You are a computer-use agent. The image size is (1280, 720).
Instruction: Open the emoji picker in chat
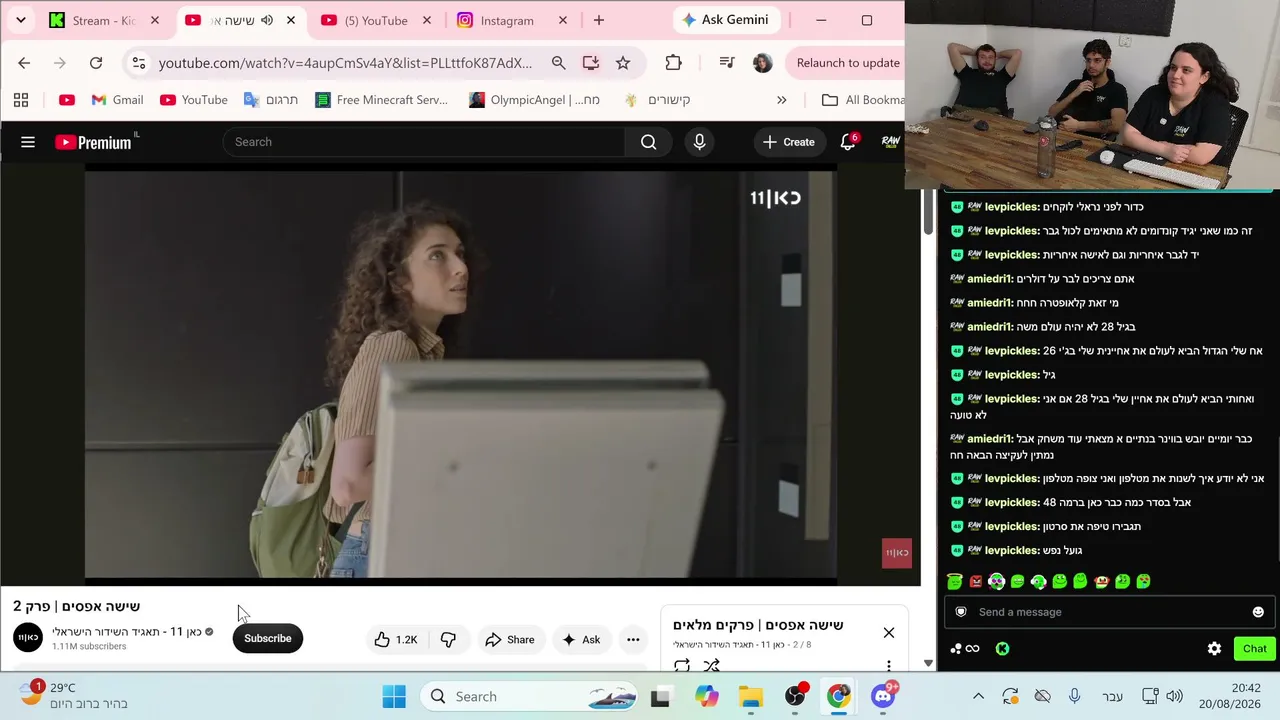click(x=1258, y=612)
